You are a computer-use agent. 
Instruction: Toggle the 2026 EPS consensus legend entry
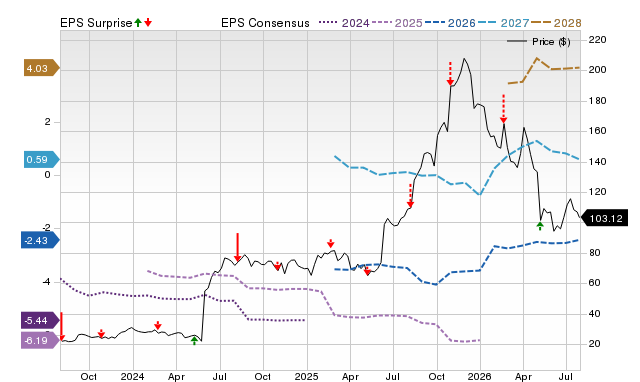click(450, 23)
